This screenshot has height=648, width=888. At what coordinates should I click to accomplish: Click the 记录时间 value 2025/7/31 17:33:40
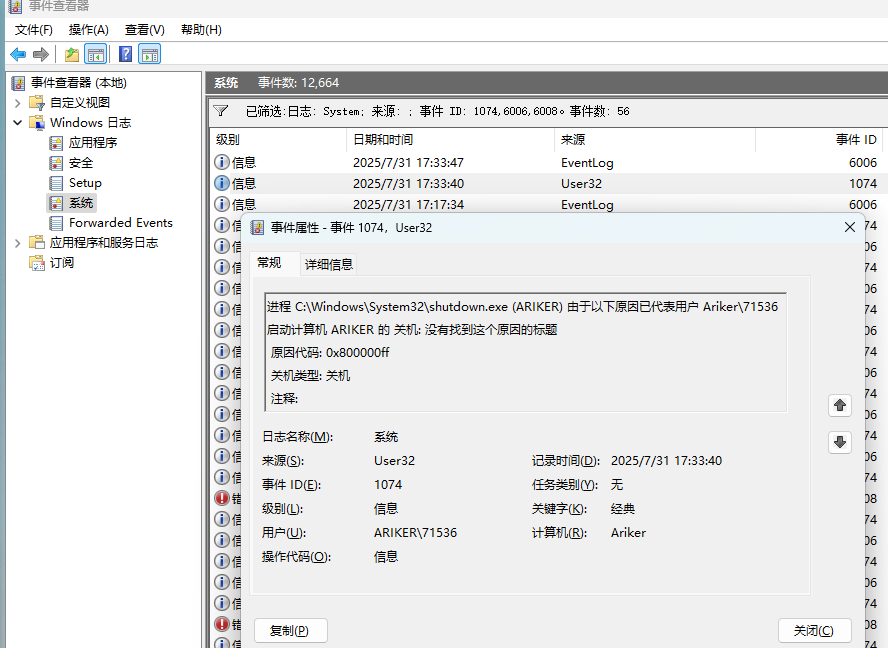click(667, 461)
